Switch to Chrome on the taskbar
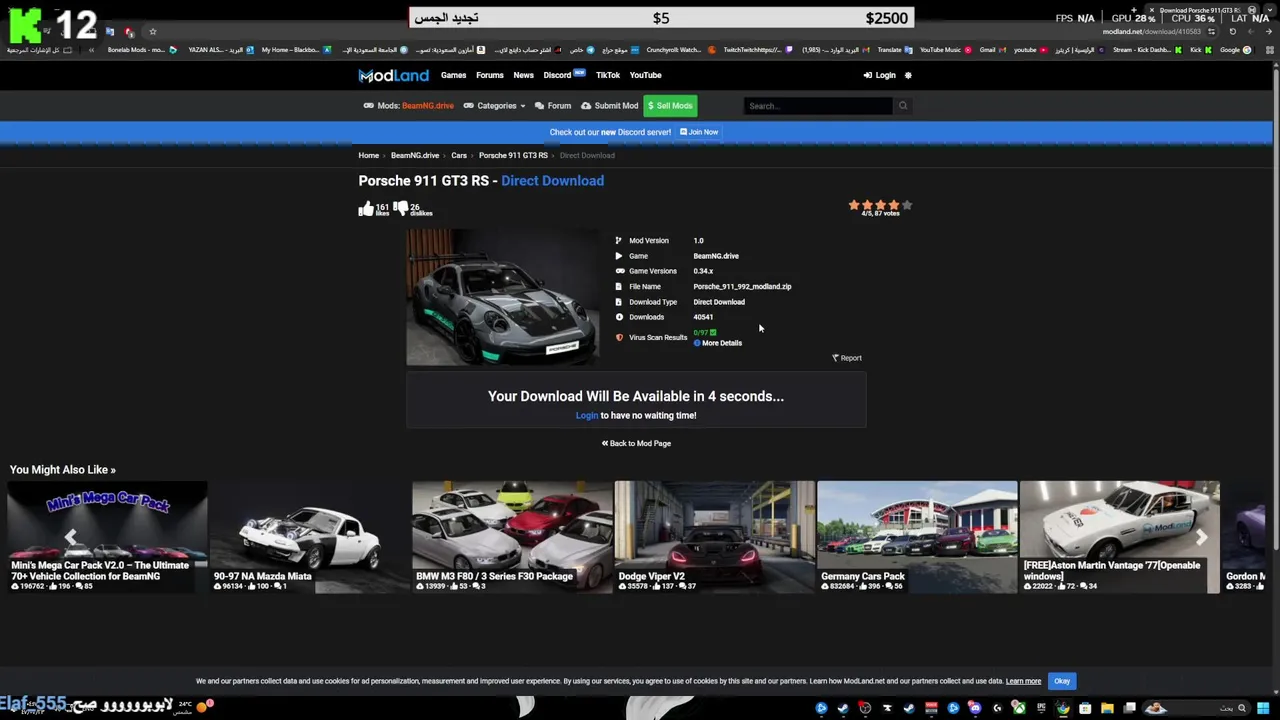The width and height of the screenshot is (1280, 720). [x=1063, y=708]
